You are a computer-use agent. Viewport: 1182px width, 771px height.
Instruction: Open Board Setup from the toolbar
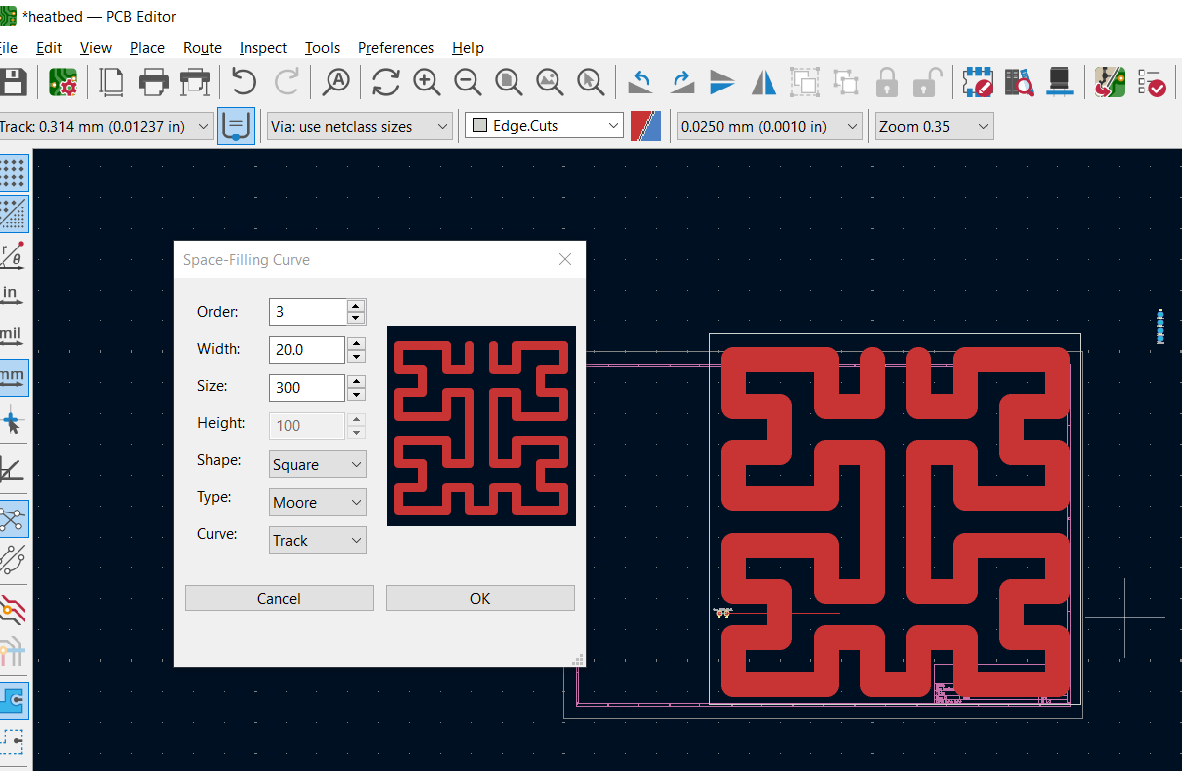[x=63, y=82]
